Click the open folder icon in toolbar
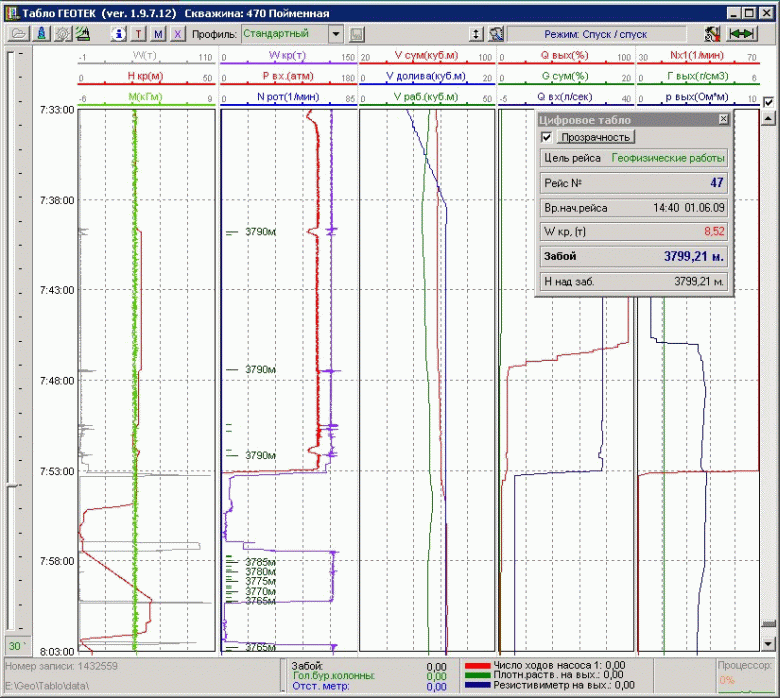 18,33
